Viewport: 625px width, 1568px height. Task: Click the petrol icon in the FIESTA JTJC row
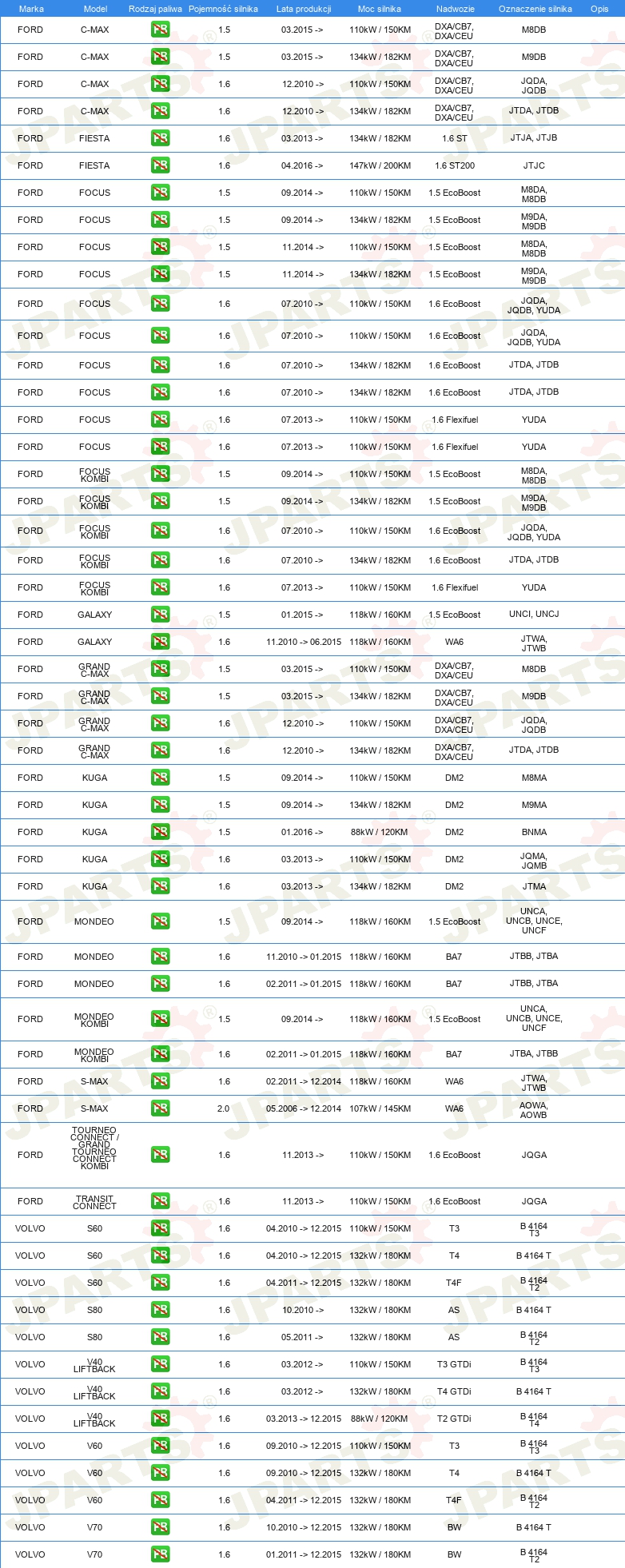tap(160, 165)
